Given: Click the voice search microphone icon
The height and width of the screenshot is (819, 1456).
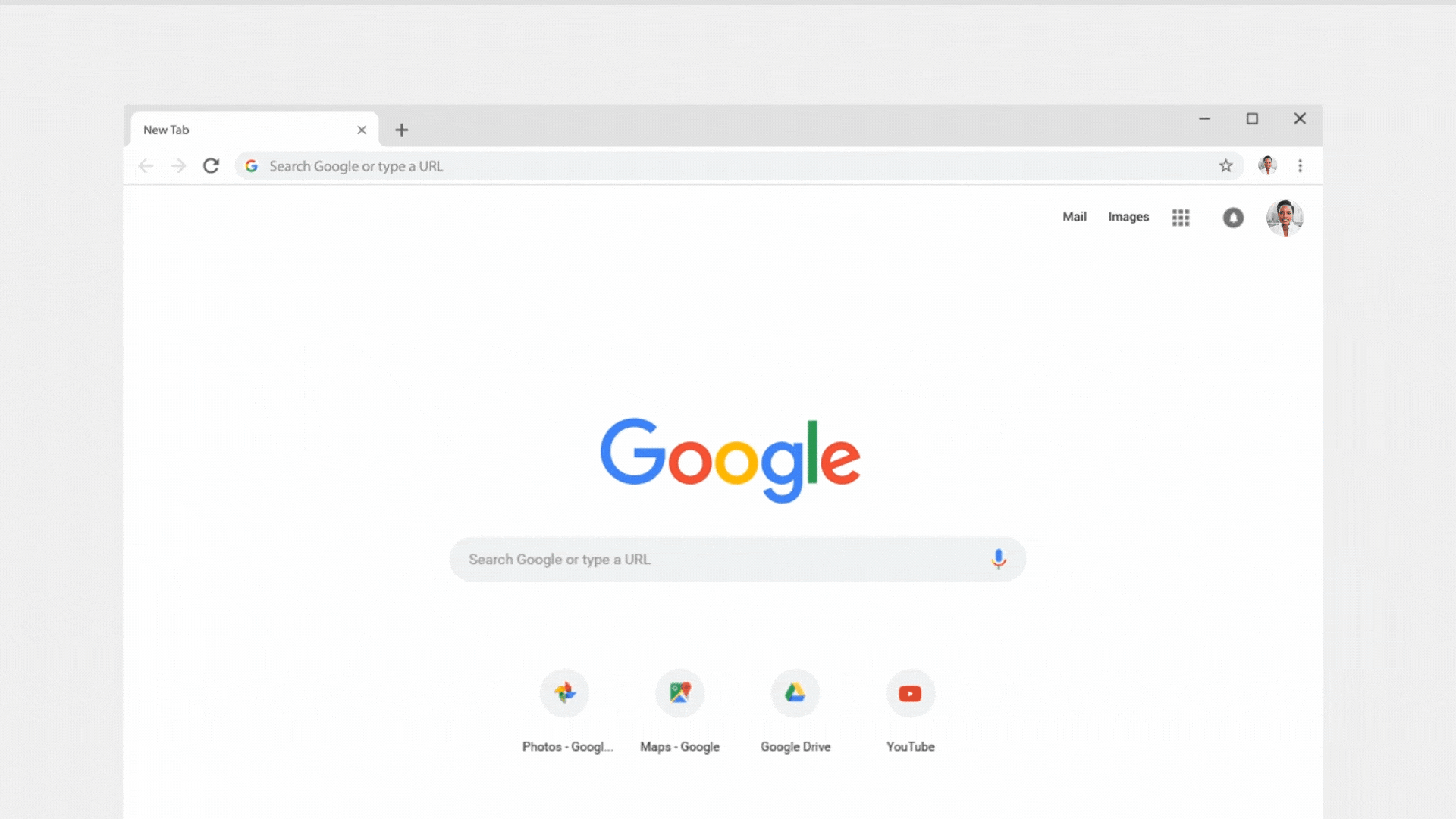Looking at the screenshot, I should [x=998, y=559].
